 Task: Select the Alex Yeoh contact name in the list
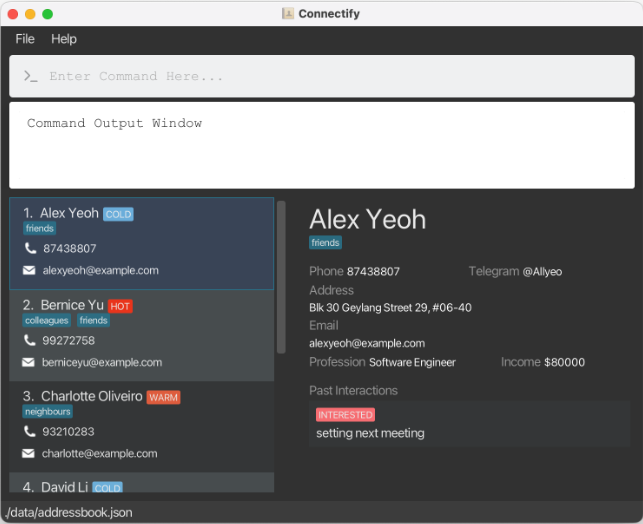coord(69,213)
